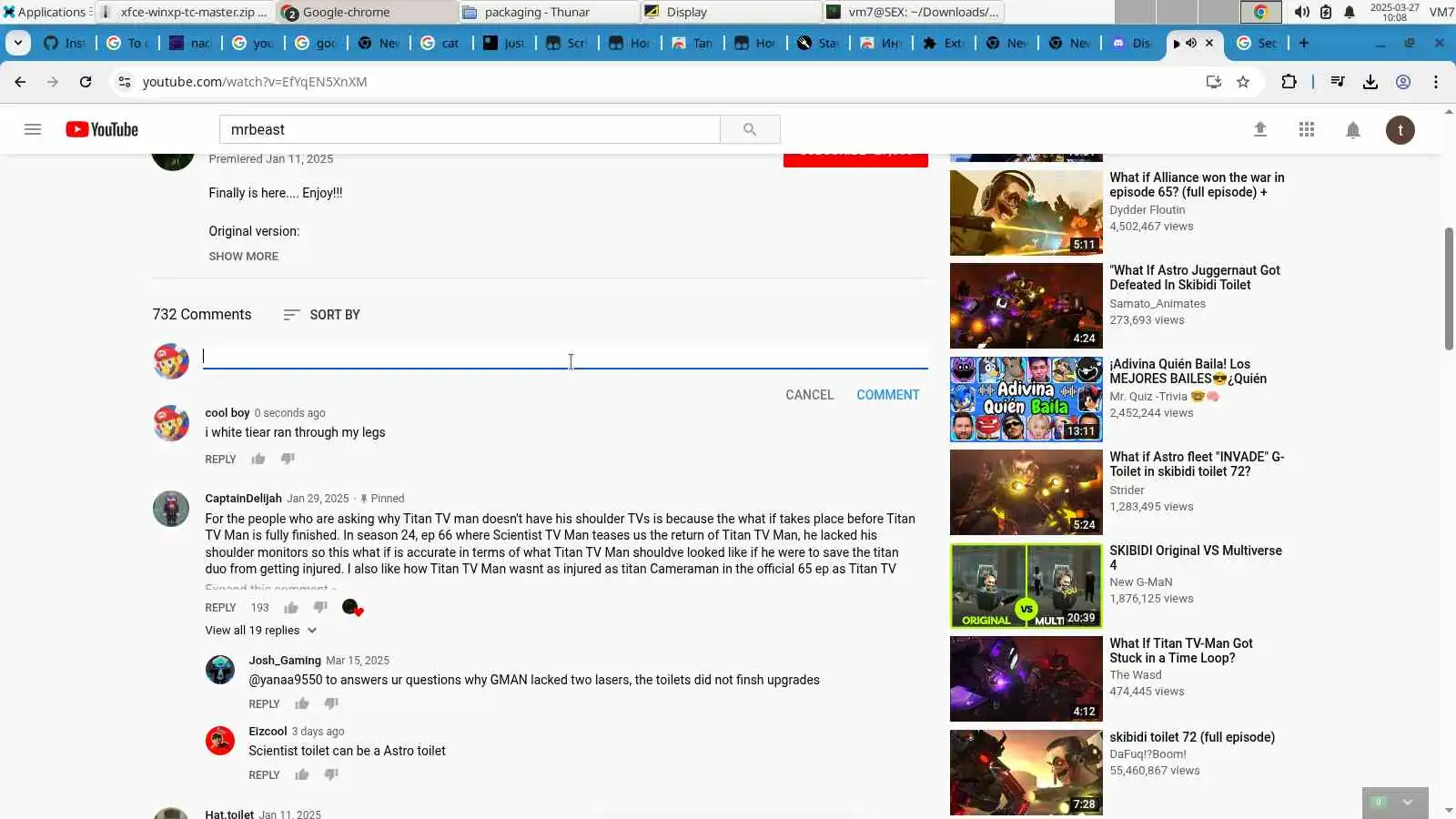Screen dimensions: 1456x819
Task: Click the system tray volume icon
Action: point(1302,12)
